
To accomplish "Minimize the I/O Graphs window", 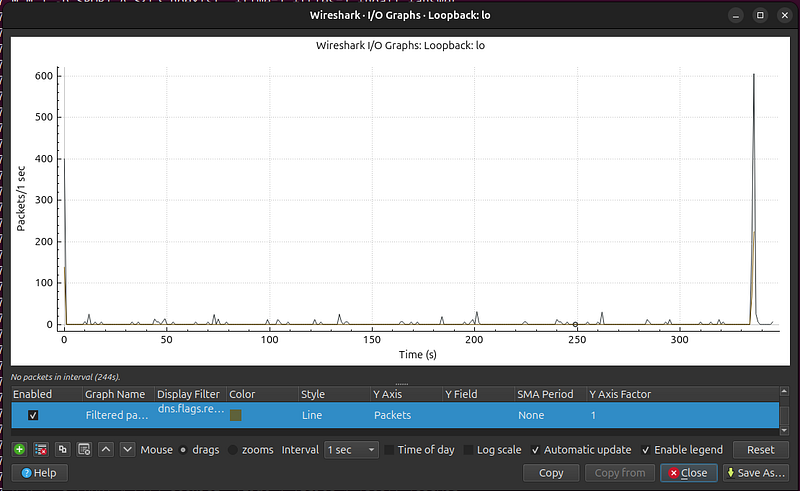I will [736, 15].
